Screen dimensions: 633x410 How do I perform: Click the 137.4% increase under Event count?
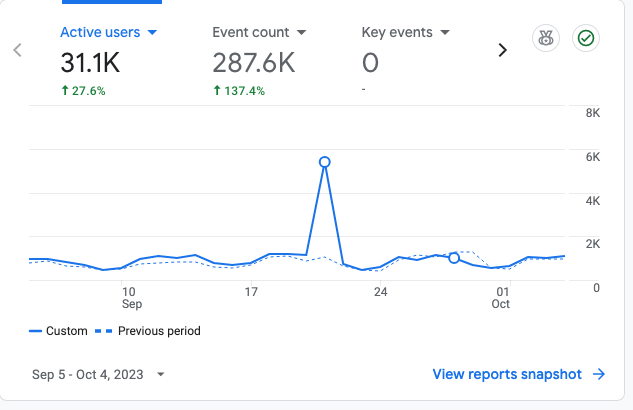point(239,91)
